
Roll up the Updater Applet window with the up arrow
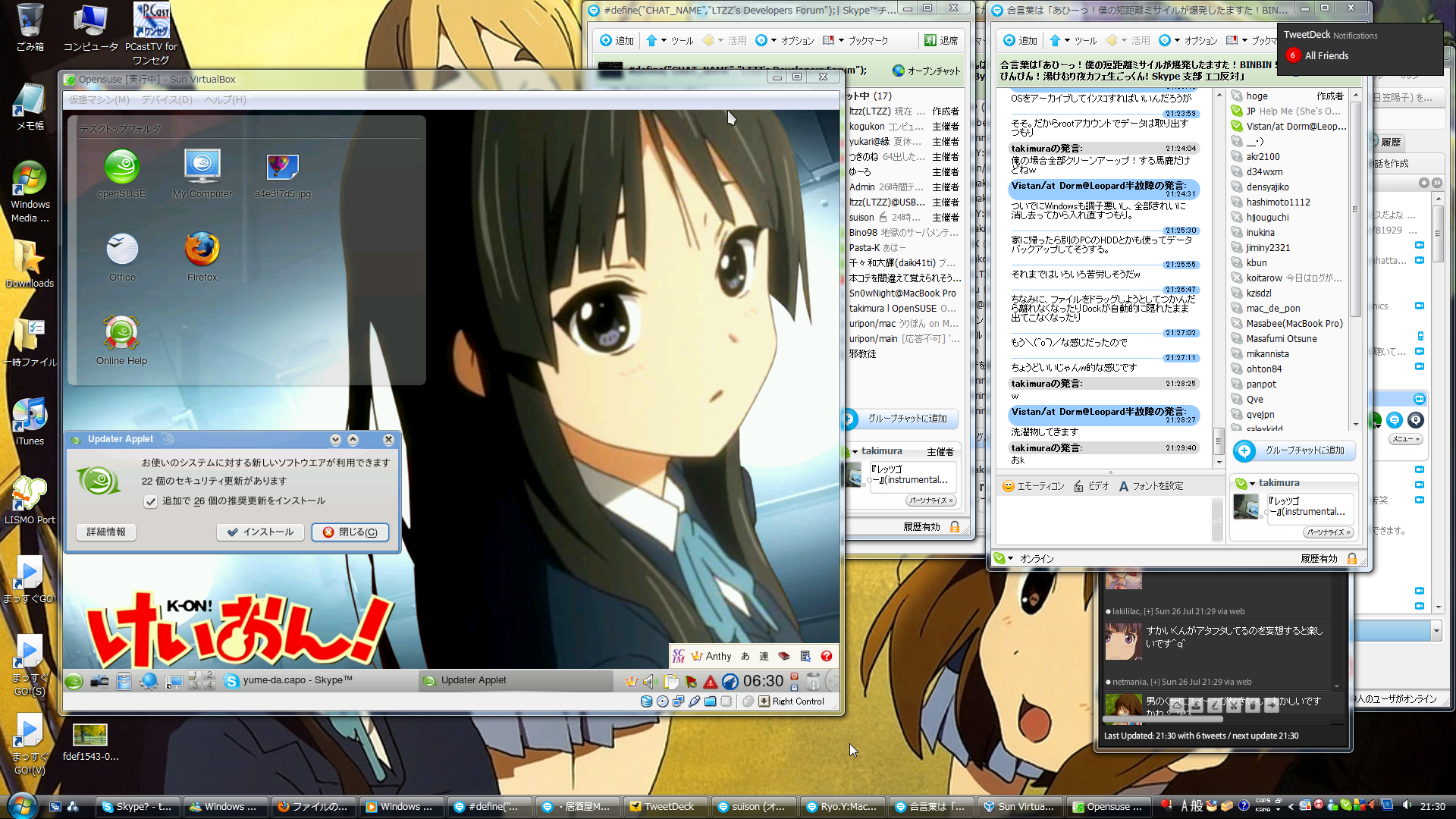click(353, 439)
